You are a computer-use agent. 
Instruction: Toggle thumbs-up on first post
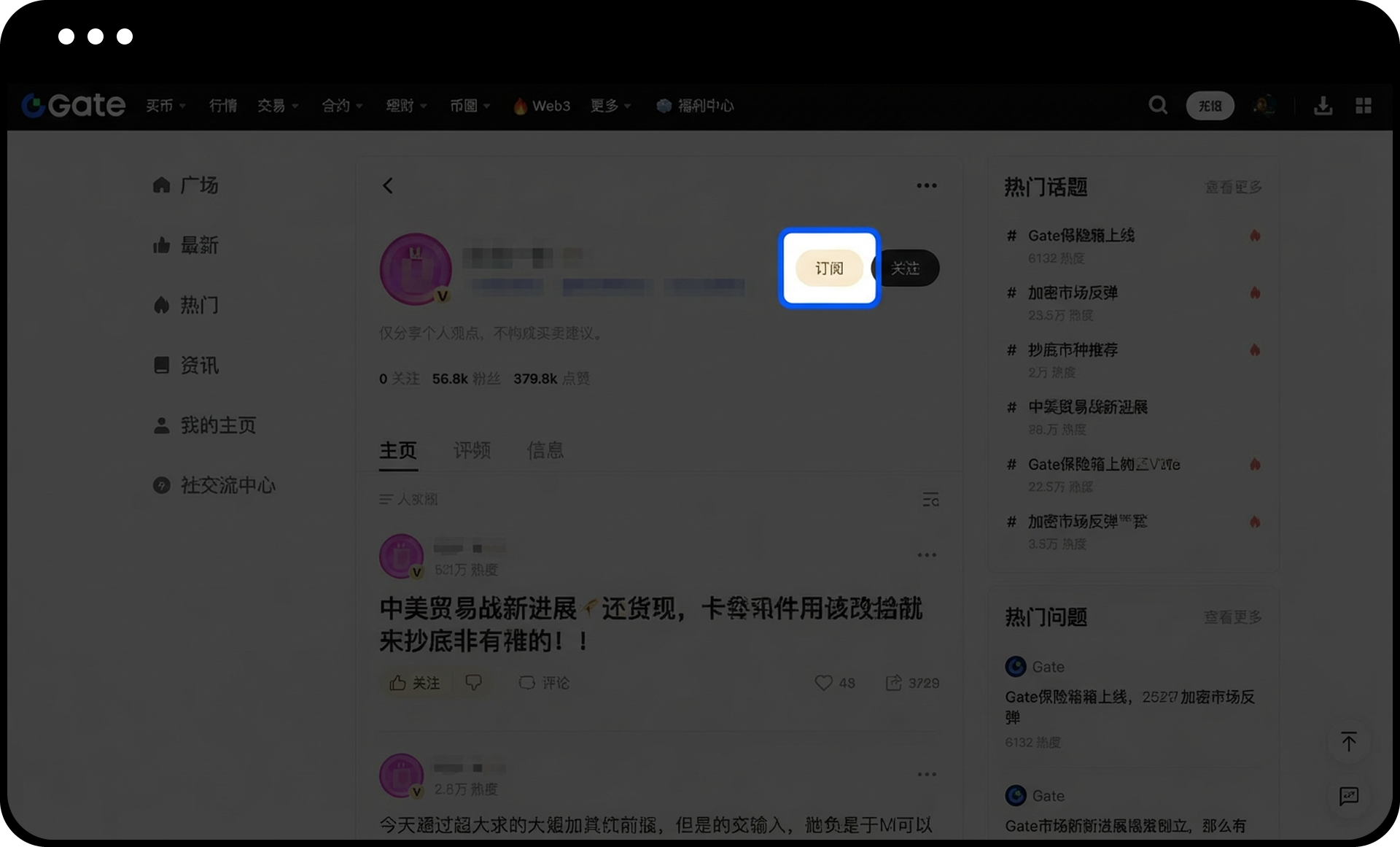click(398, 683)
